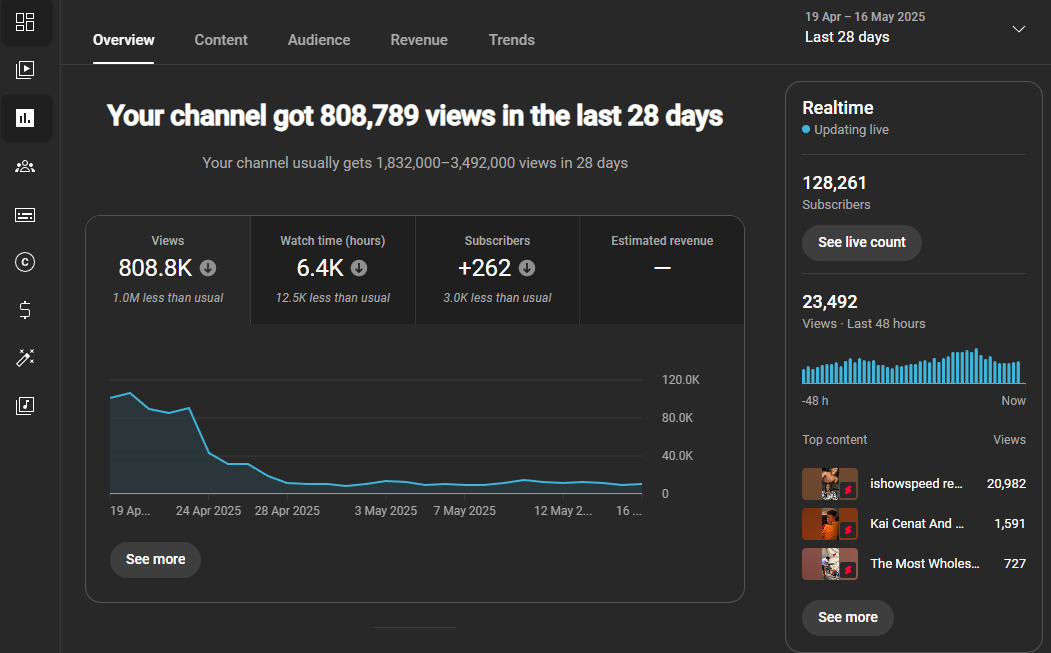Open the Content videos sidebar icon
1051x653 pixels.
[25, 70]
